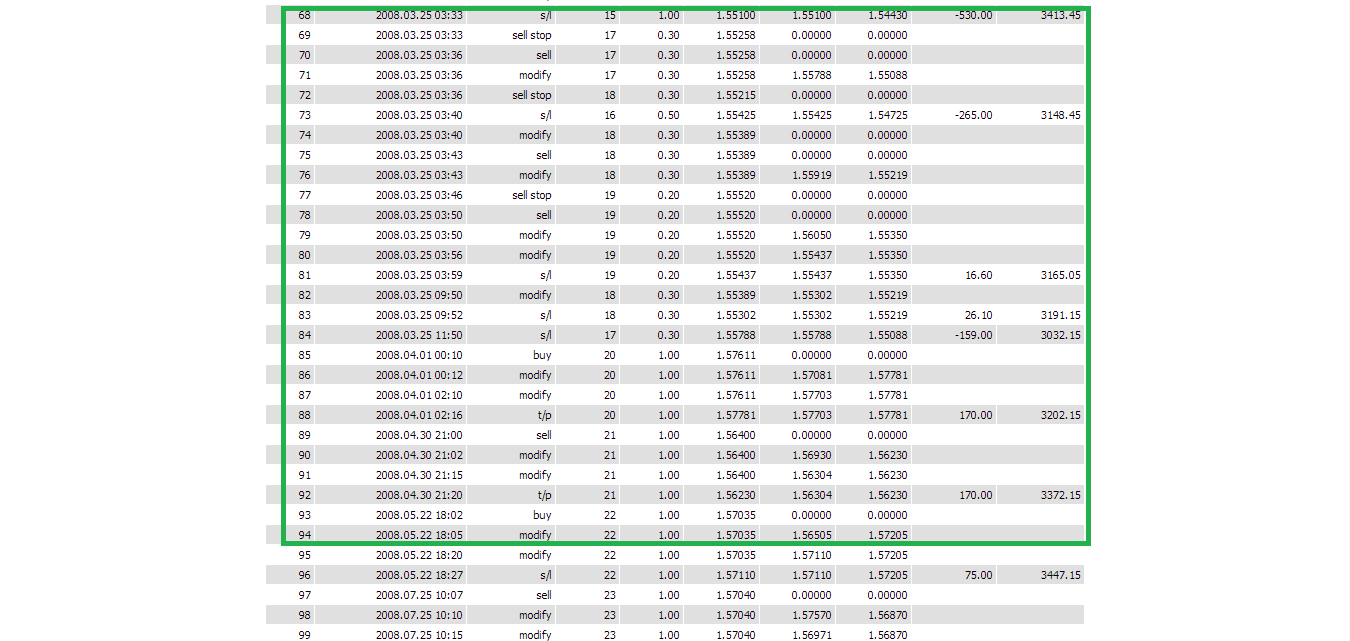Screen dimensions: 1350x641
Task: Click profit value 16.60
Action: (x=979, y=275)
